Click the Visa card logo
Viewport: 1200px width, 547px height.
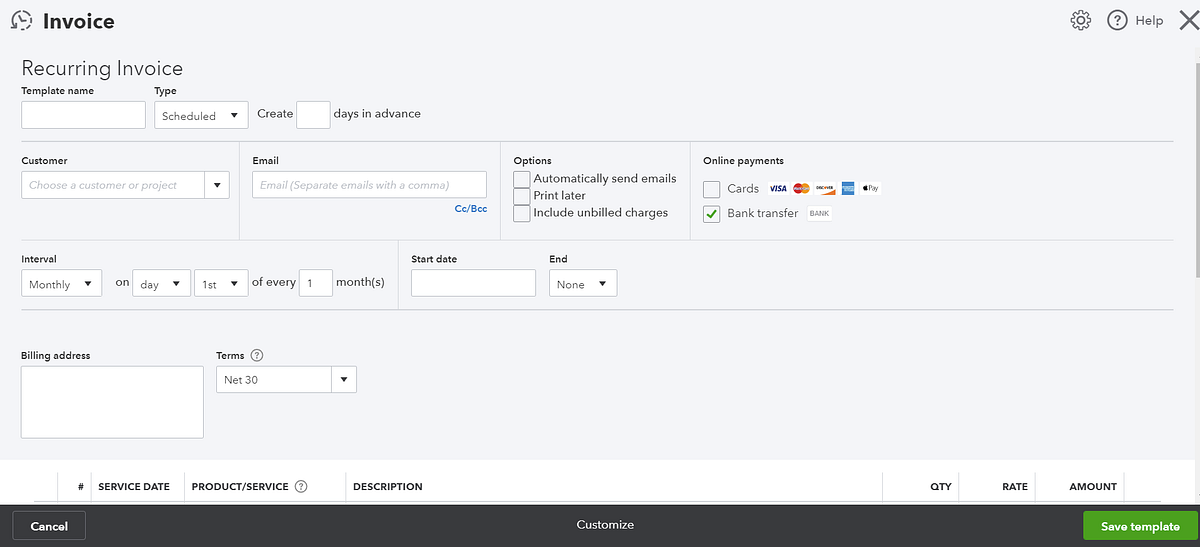point(778,188)
